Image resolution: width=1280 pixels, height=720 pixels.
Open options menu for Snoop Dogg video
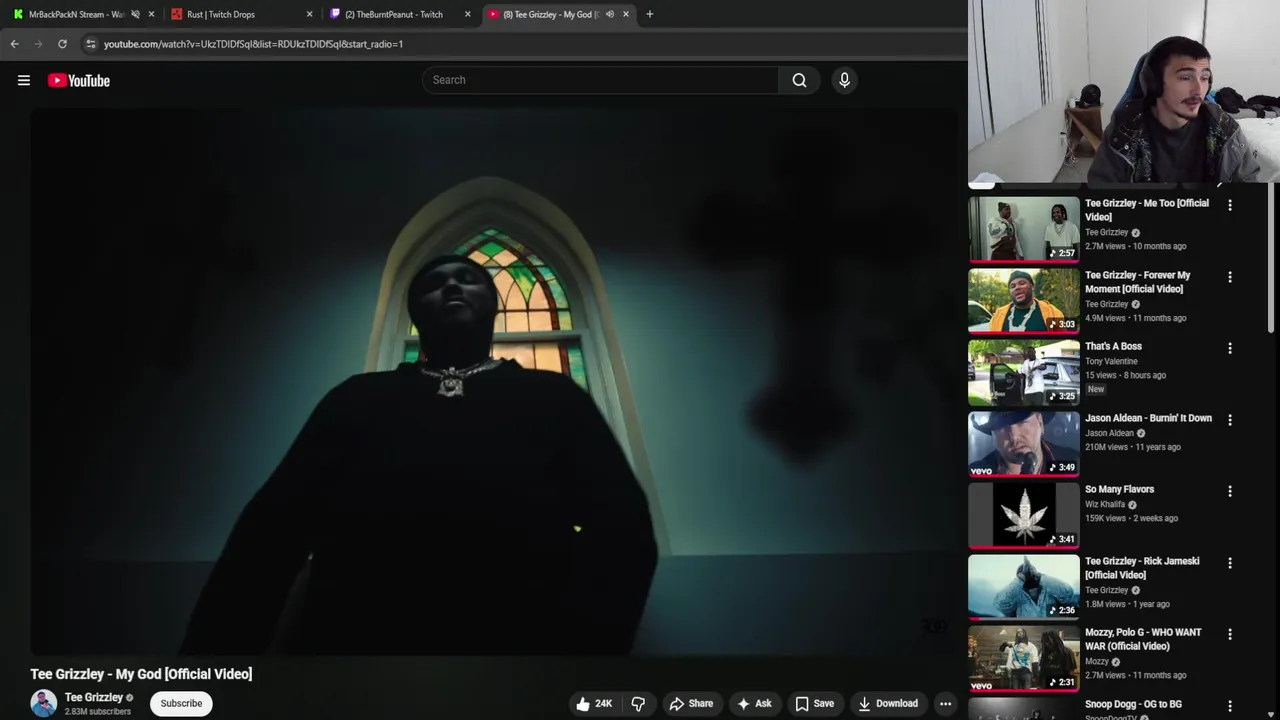1230,706
